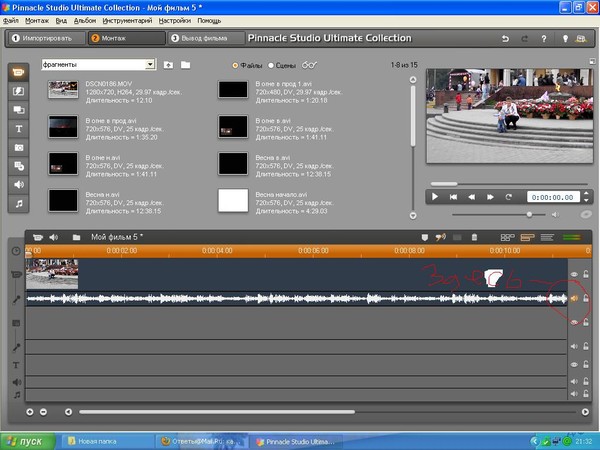This screenshot has width=600, height=450.
Task: Go up one folder level in album
Action: point(168,65)
